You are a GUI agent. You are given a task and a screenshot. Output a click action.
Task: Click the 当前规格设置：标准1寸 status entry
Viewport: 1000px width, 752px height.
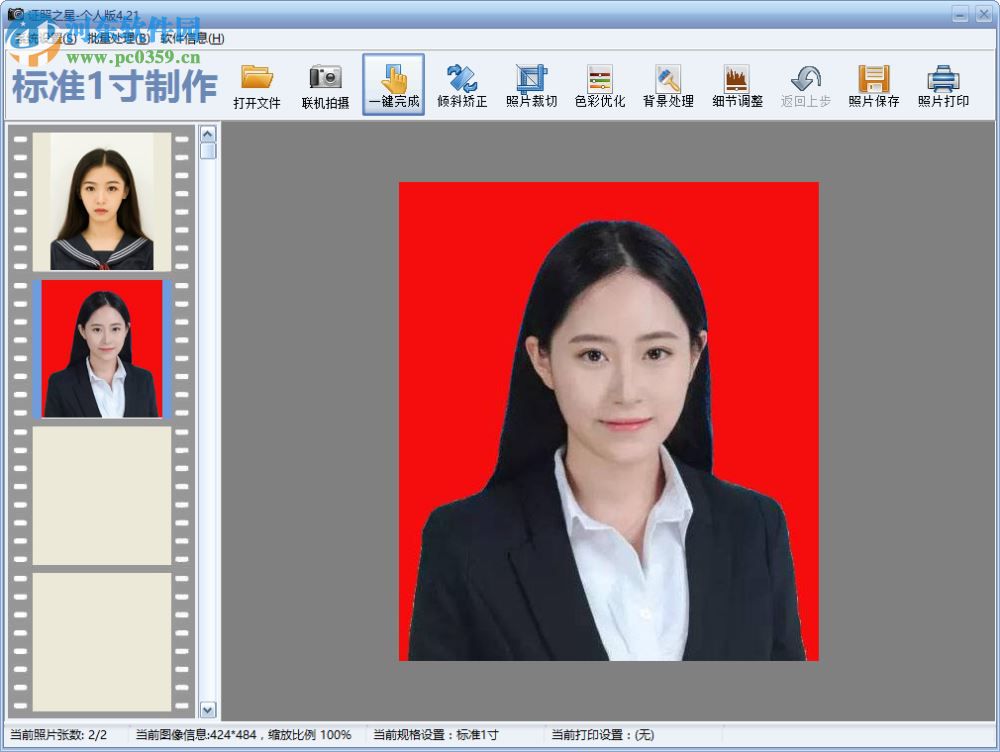[436, 735]
